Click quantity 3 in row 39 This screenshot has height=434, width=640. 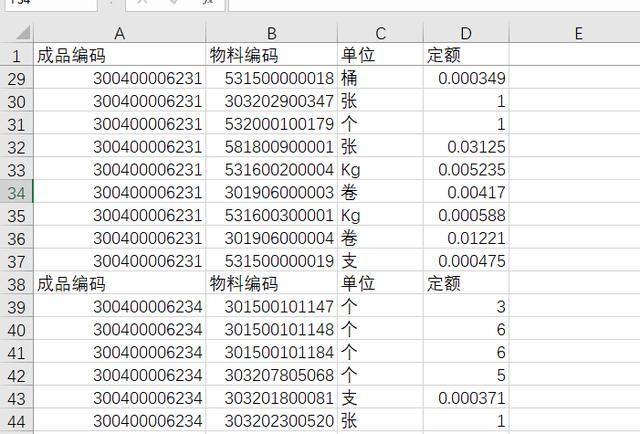(x=466, y=307)
